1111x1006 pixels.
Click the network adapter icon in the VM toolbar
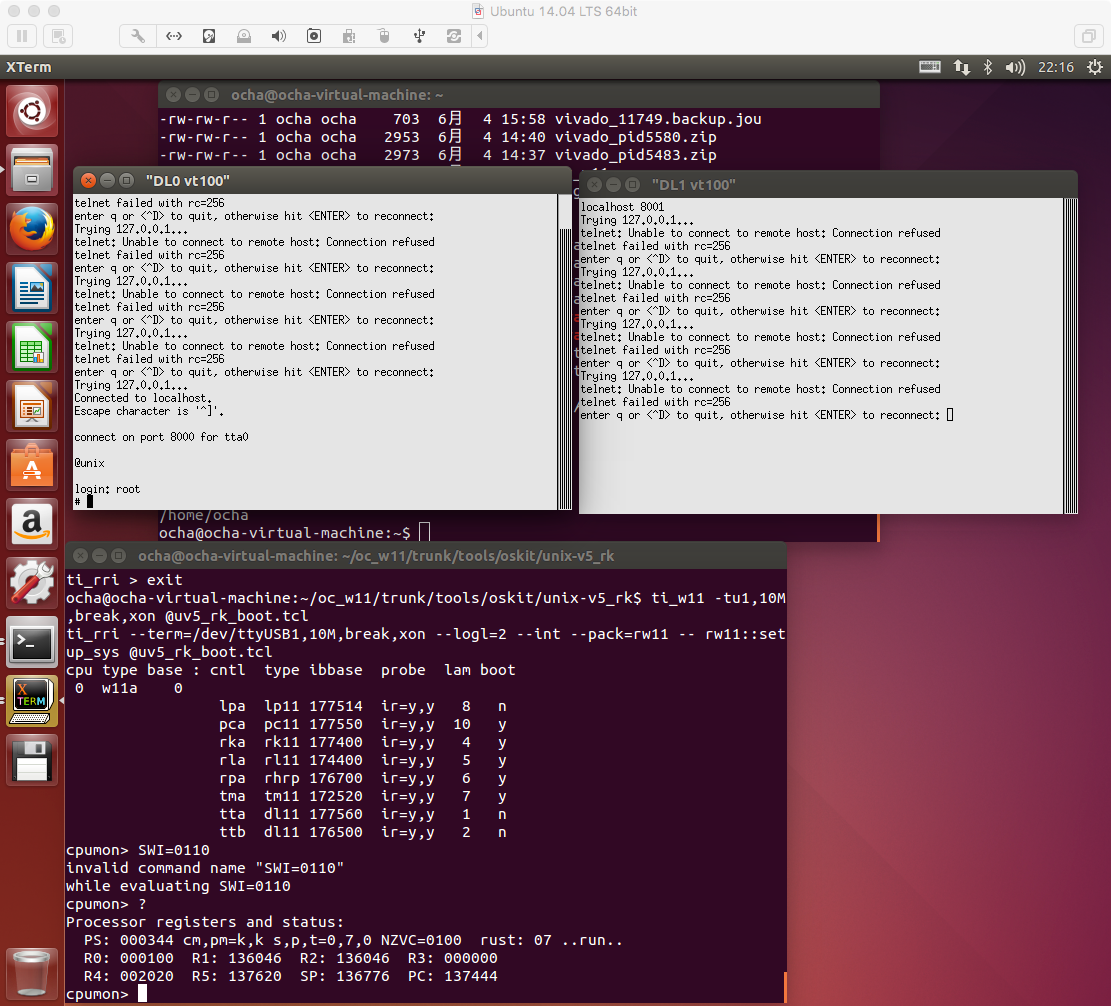tap(173, 36)
